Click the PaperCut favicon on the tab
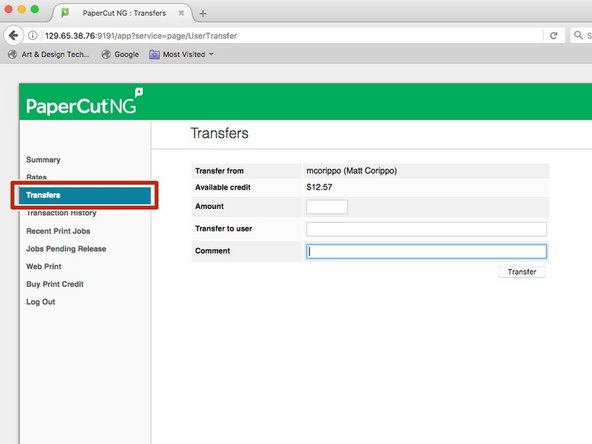This screenshot has width=592, height=444. (x=65, y=13)
